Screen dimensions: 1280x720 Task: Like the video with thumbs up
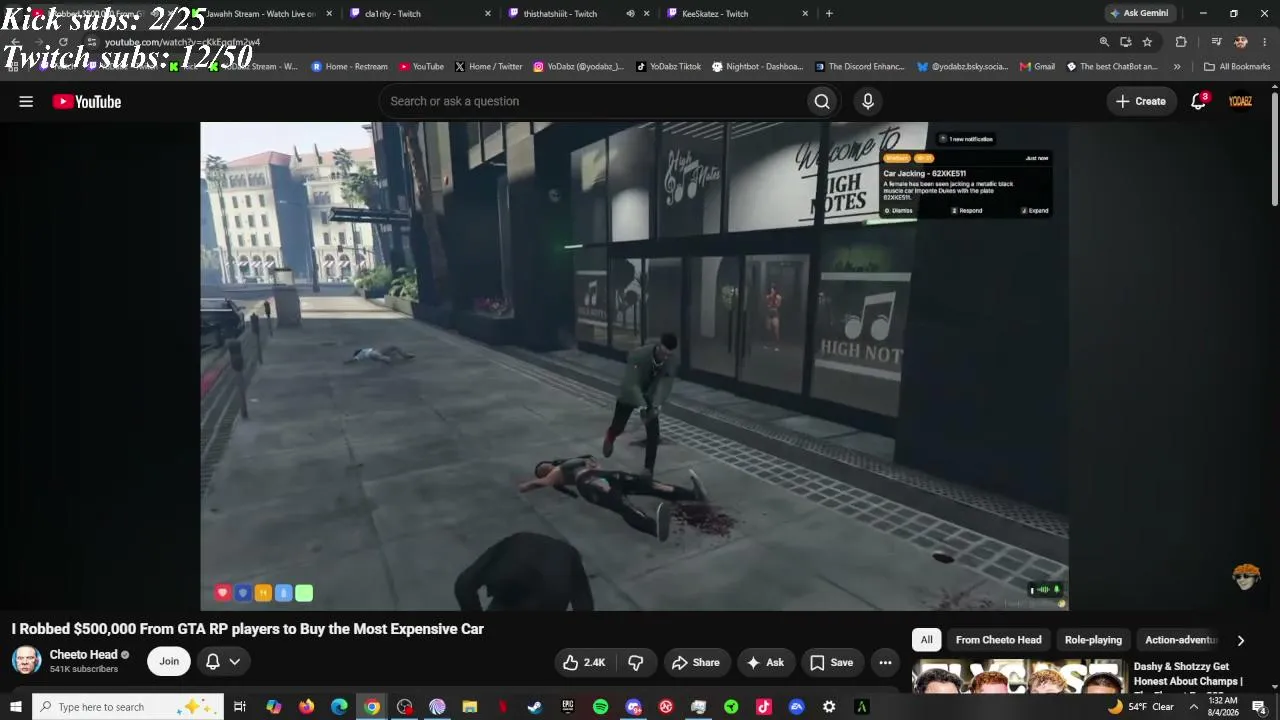tap(584, 662)
